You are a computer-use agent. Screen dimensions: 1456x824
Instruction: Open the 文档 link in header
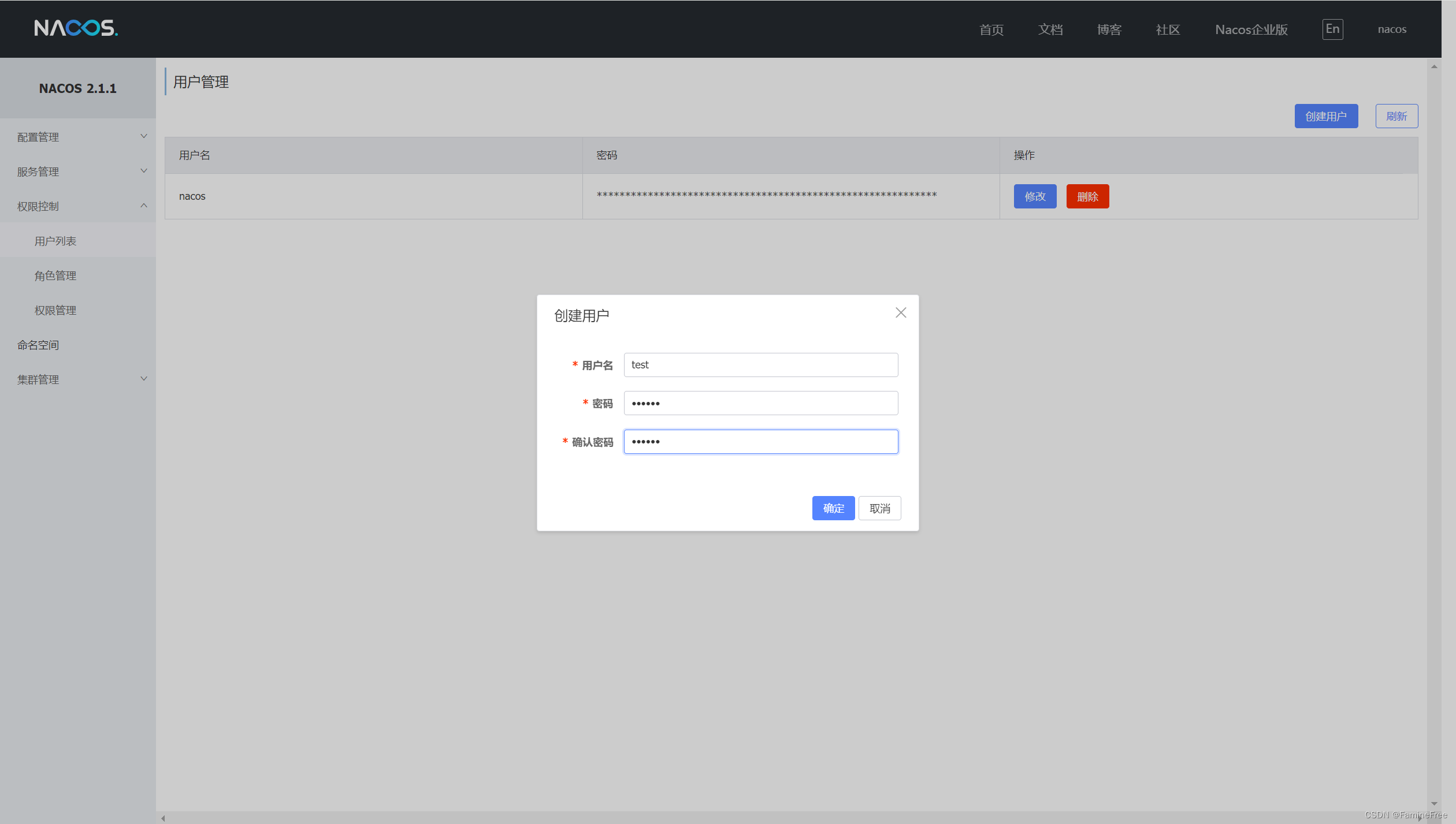pyautogui.click(x=1050, y=29)
